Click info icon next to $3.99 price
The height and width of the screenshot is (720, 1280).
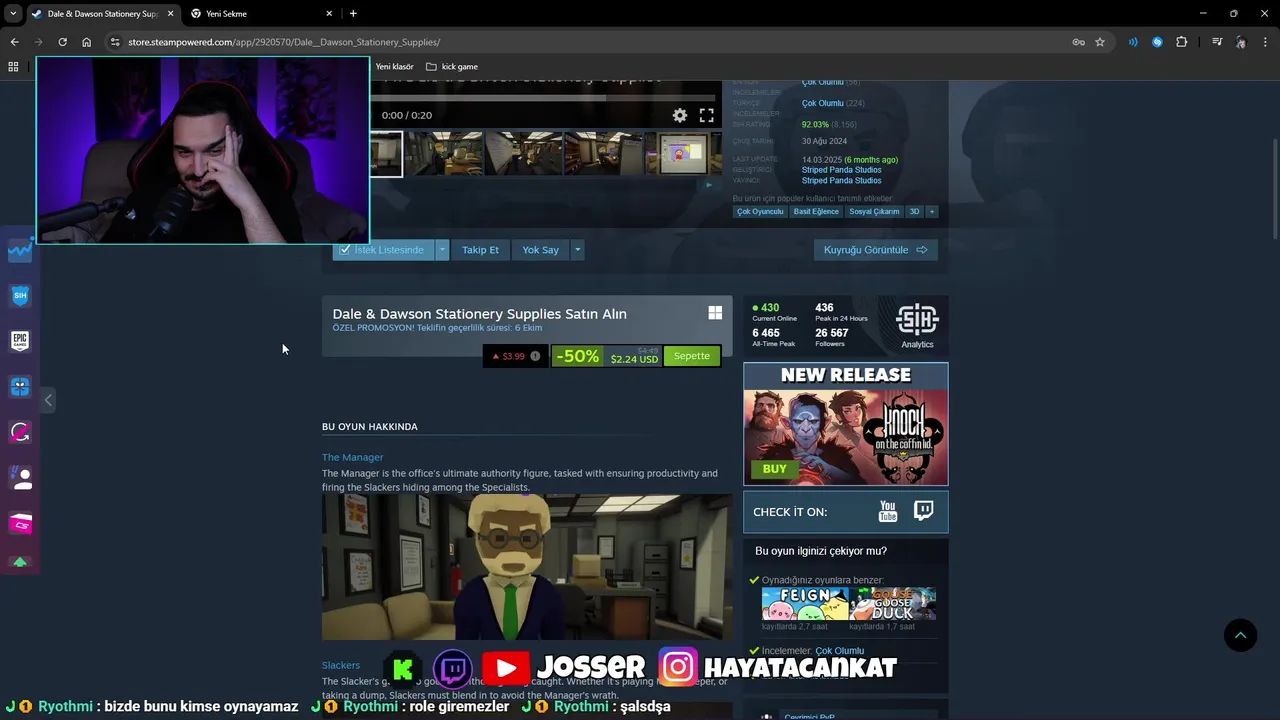point(535,356)
